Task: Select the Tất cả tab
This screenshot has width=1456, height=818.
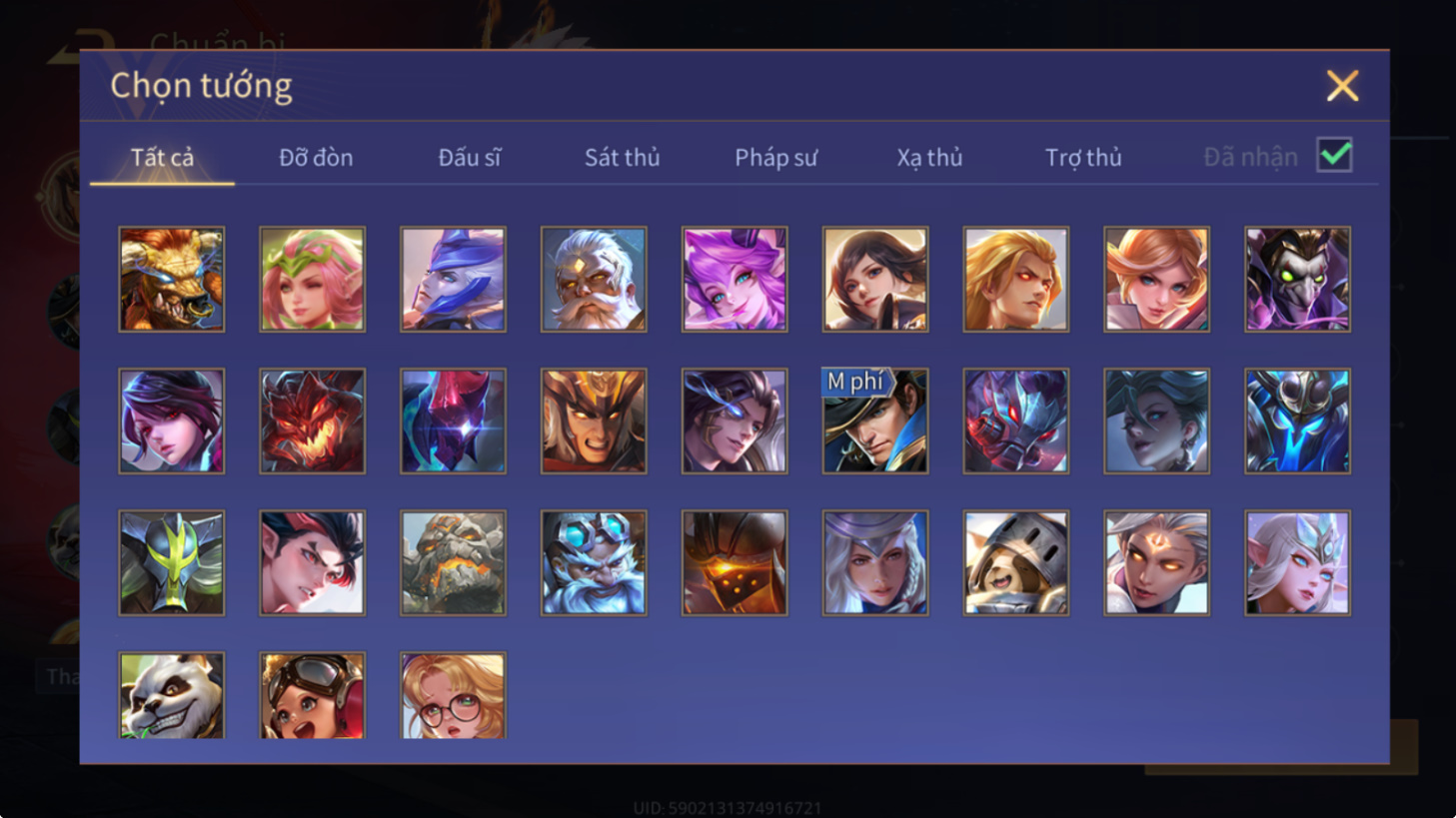Action: 162,157
